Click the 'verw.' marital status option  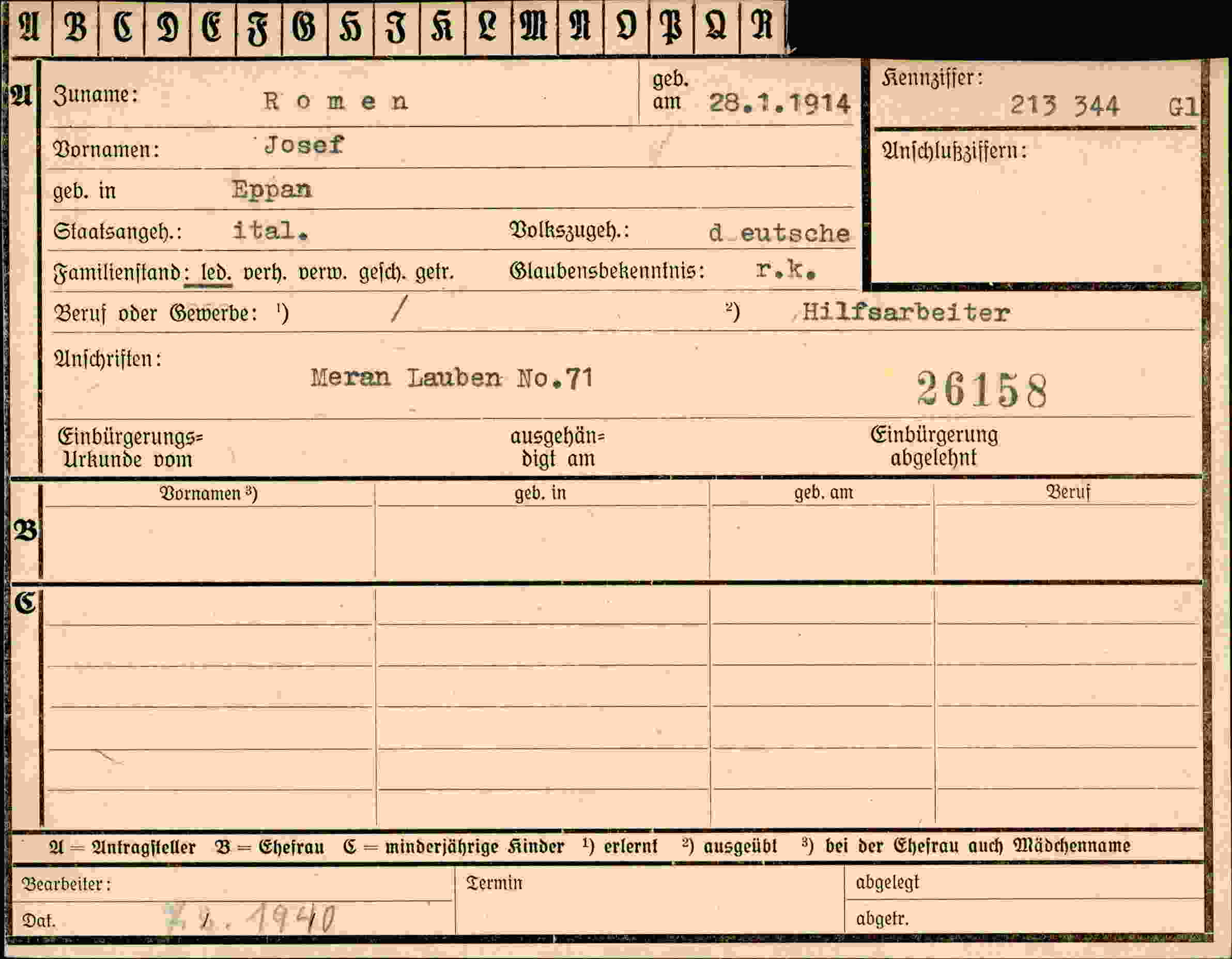tap(322, 273)
